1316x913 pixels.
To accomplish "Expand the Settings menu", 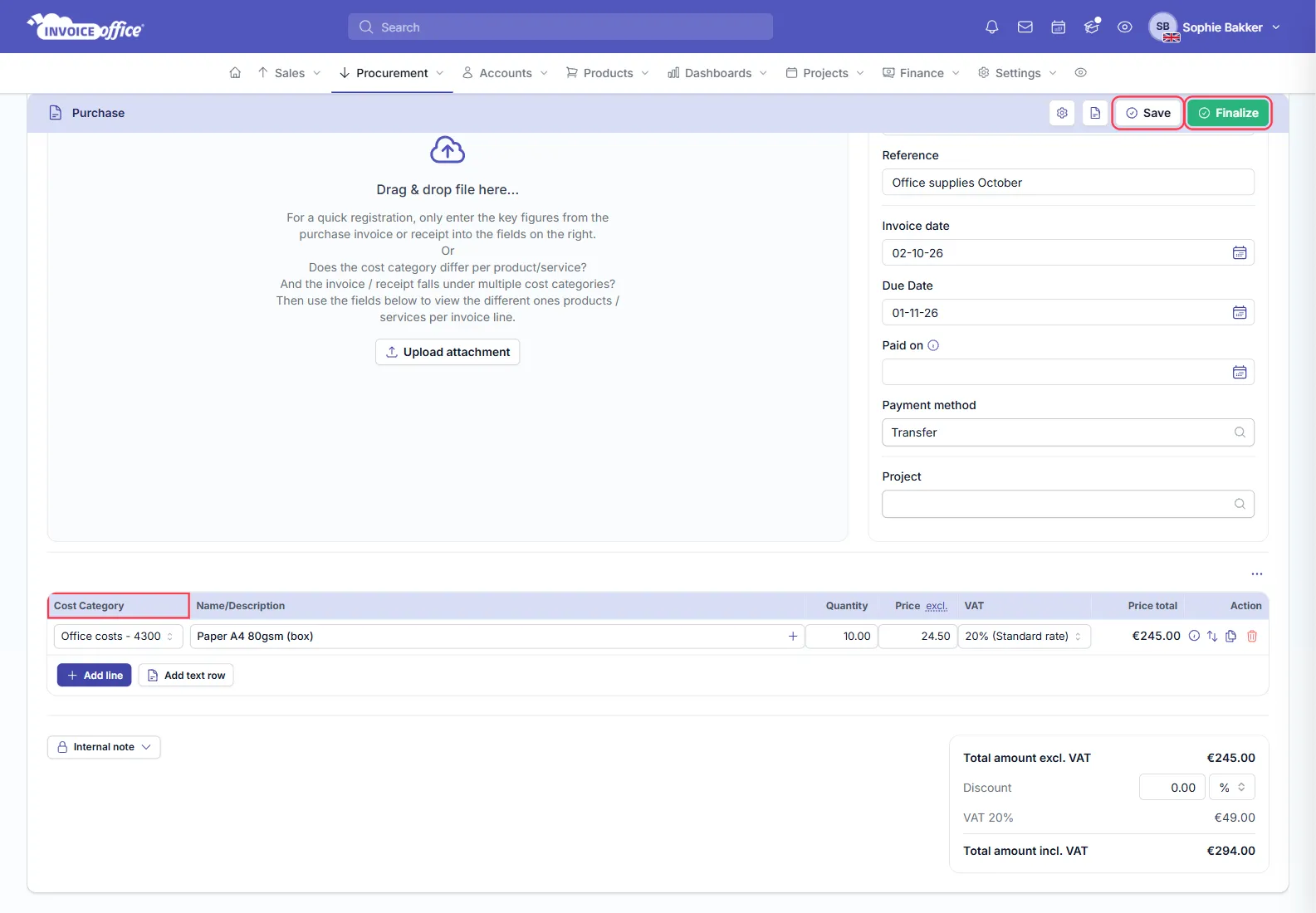I will tap(1018, 73).
